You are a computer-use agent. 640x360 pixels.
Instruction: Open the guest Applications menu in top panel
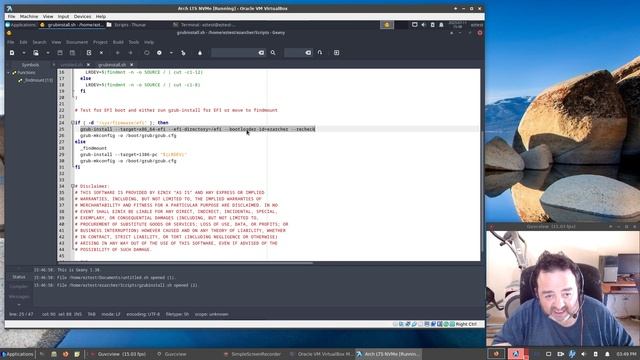point(21,25)
